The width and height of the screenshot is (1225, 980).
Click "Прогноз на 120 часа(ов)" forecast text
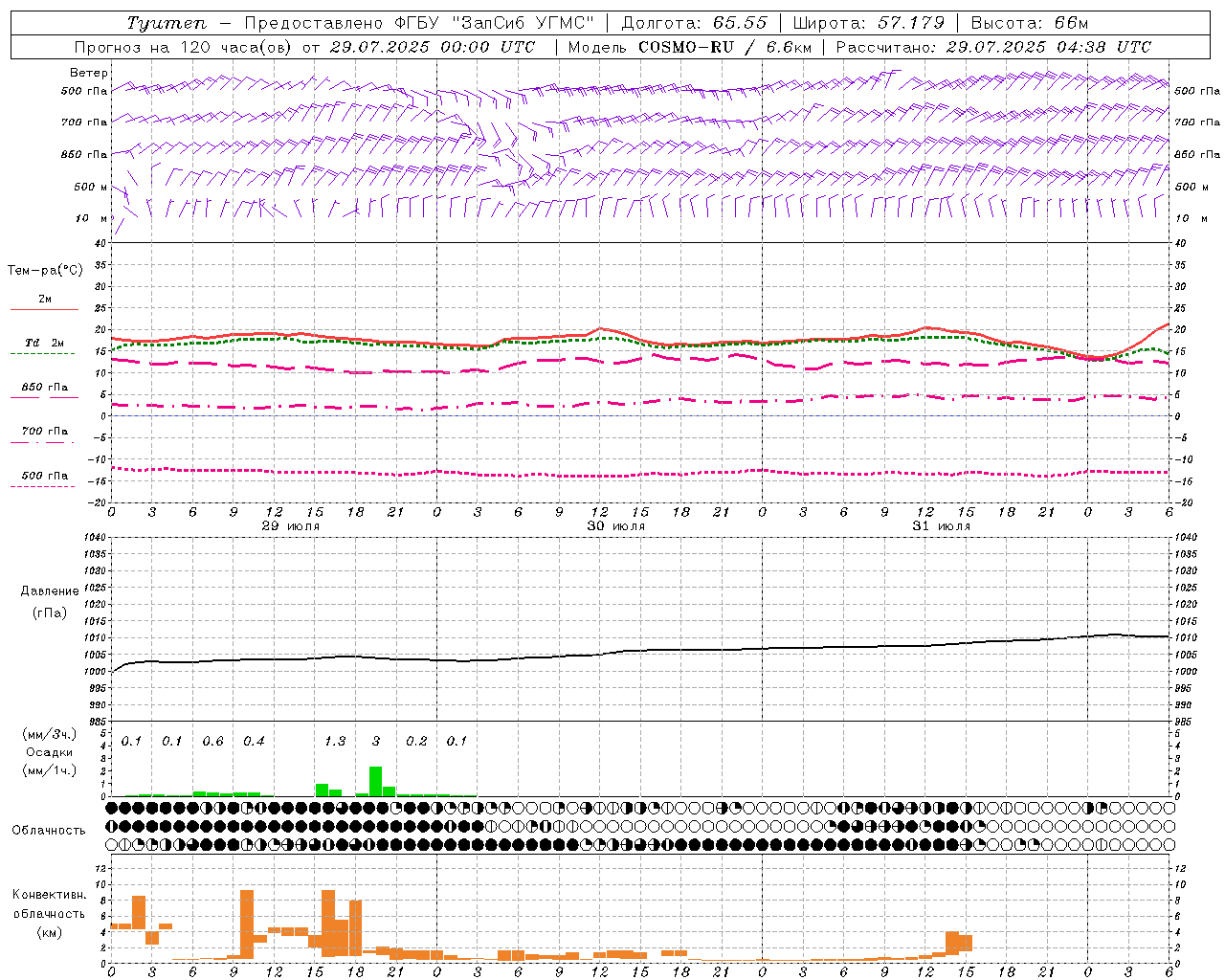[x=184, y=47]
